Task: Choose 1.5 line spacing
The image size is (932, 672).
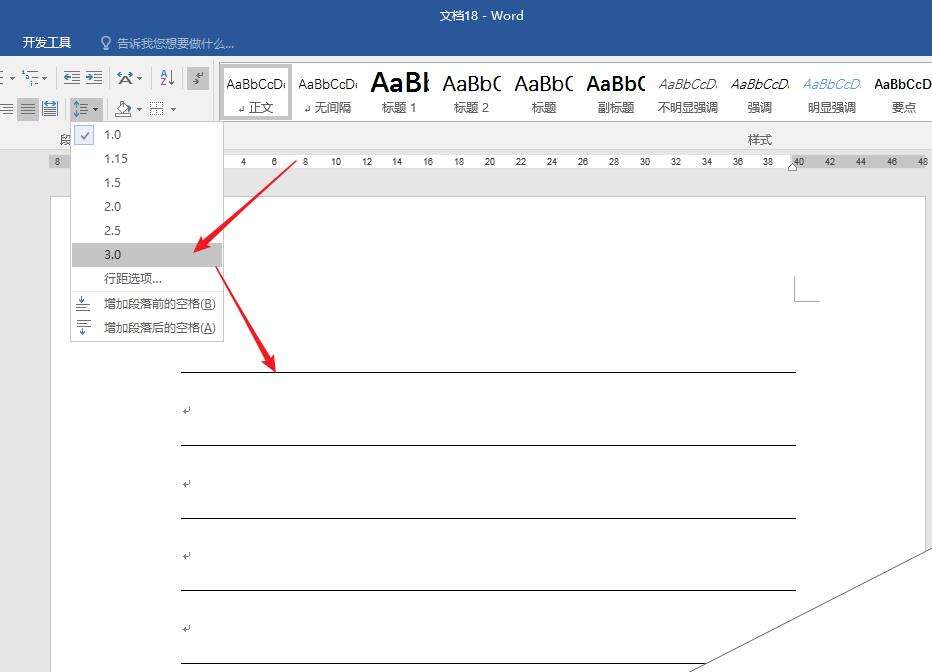Action: (147, 182)
